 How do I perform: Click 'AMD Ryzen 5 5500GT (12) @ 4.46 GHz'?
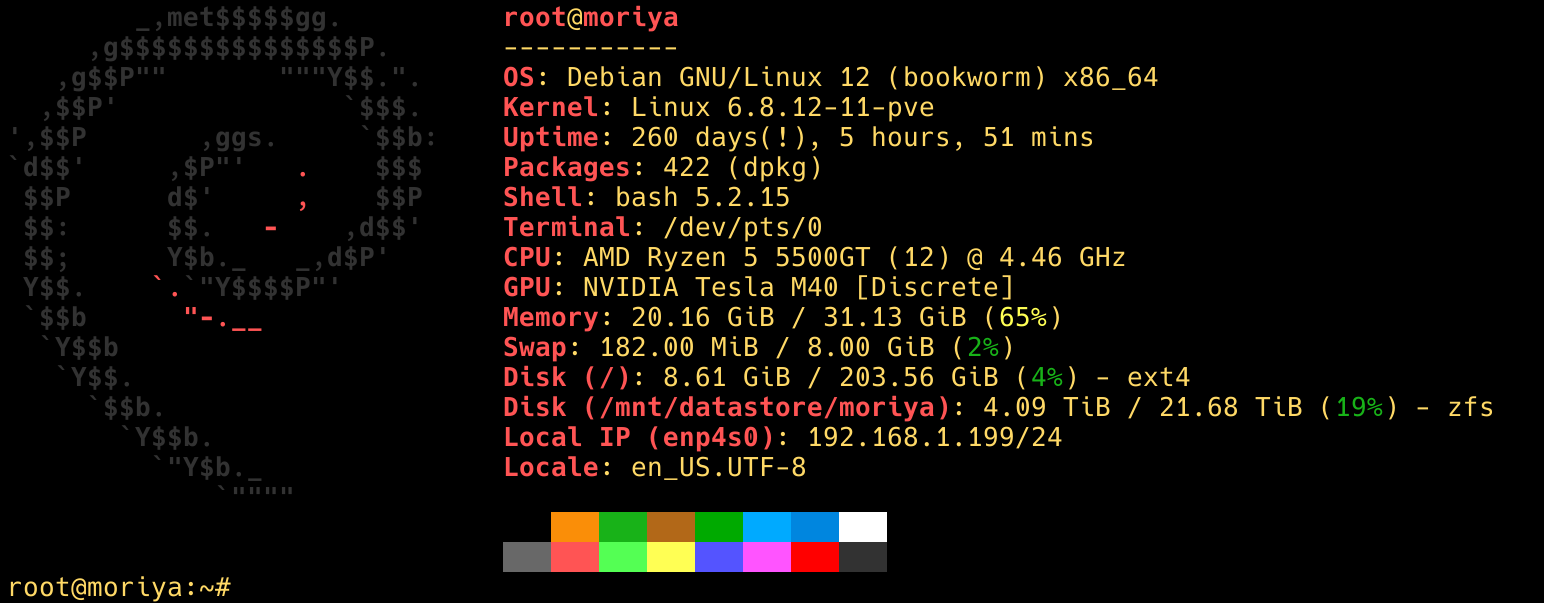[x=855, y=258]
